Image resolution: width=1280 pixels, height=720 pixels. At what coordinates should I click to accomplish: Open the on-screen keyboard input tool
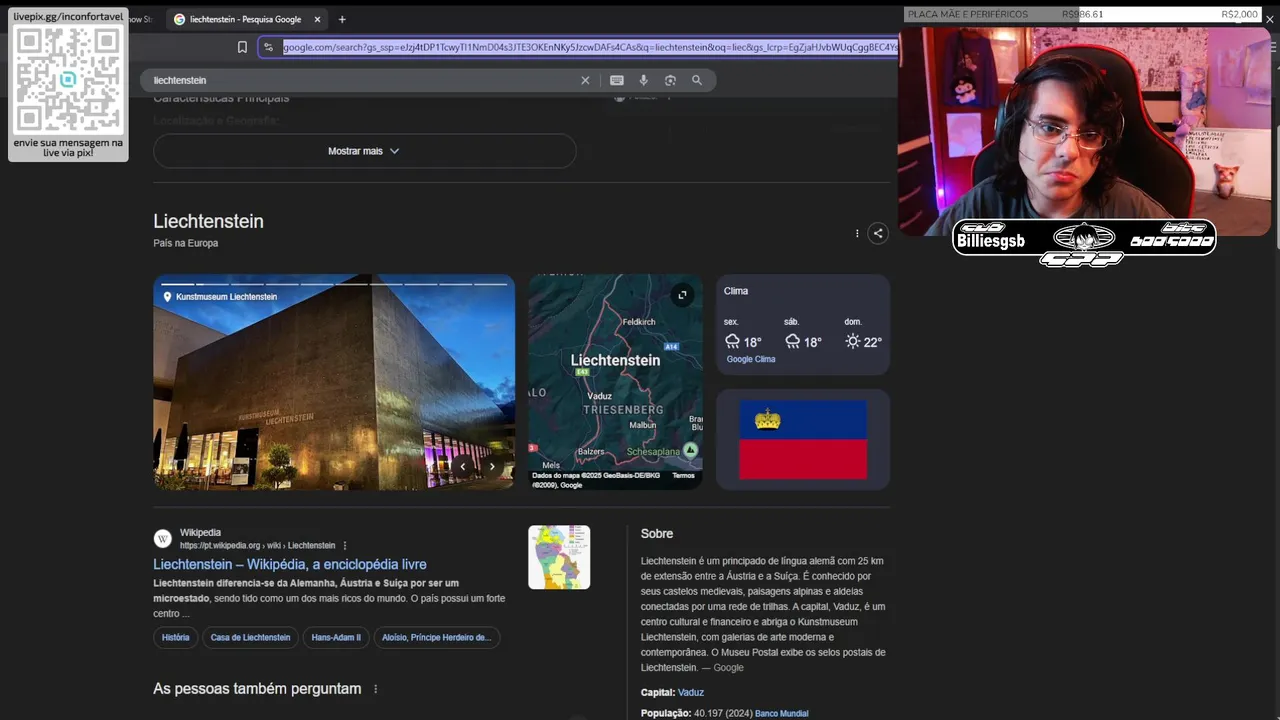coord(617,80)
